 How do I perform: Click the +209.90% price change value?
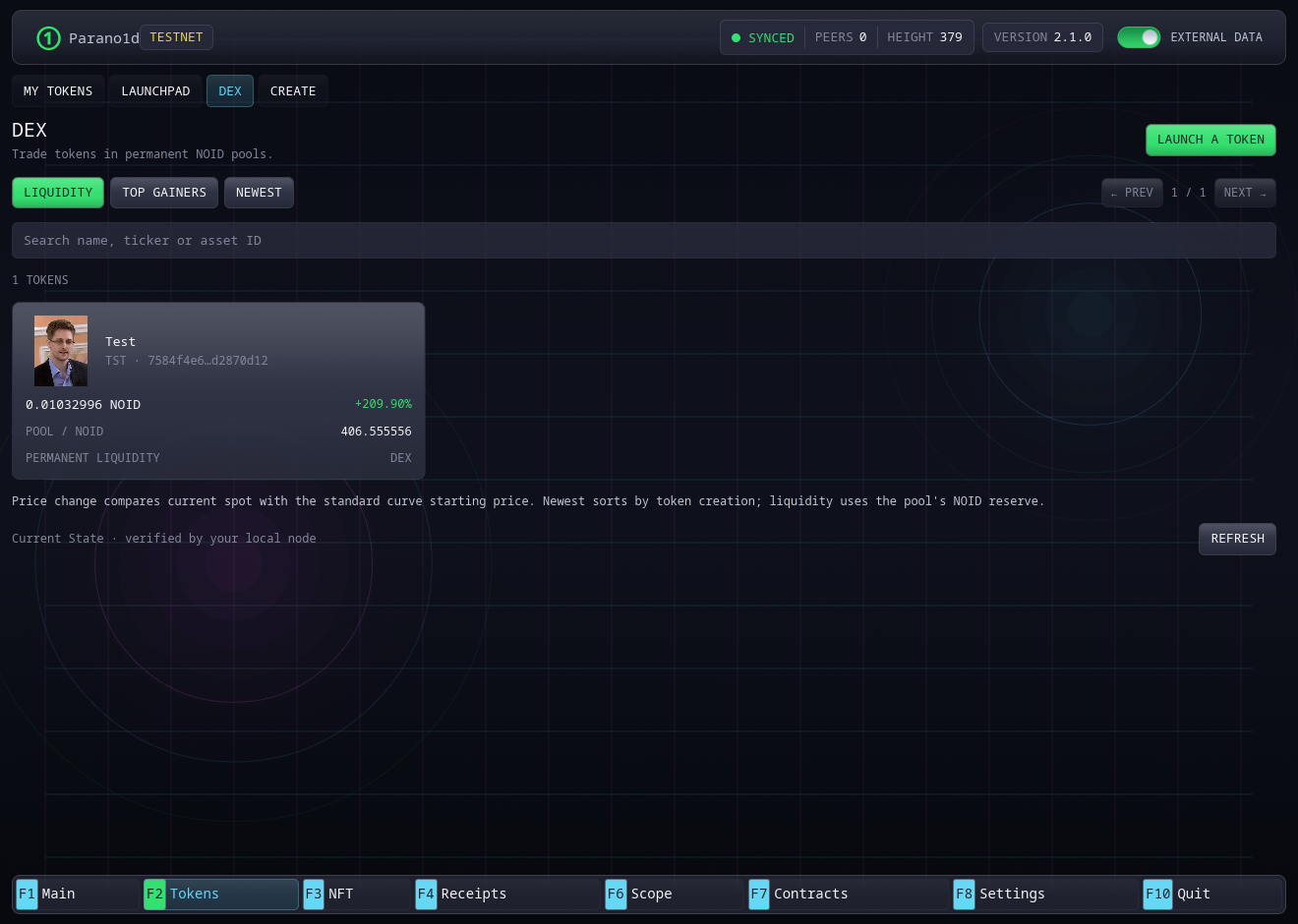(x=383, y=404)
